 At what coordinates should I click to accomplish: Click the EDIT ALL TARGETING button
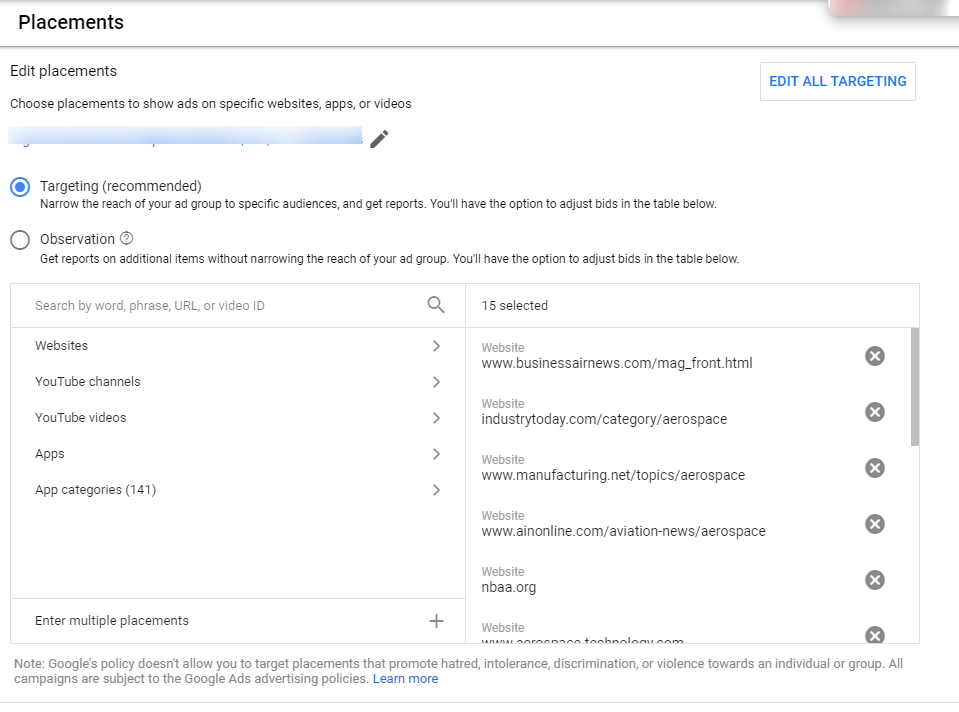tap(838, 82)
